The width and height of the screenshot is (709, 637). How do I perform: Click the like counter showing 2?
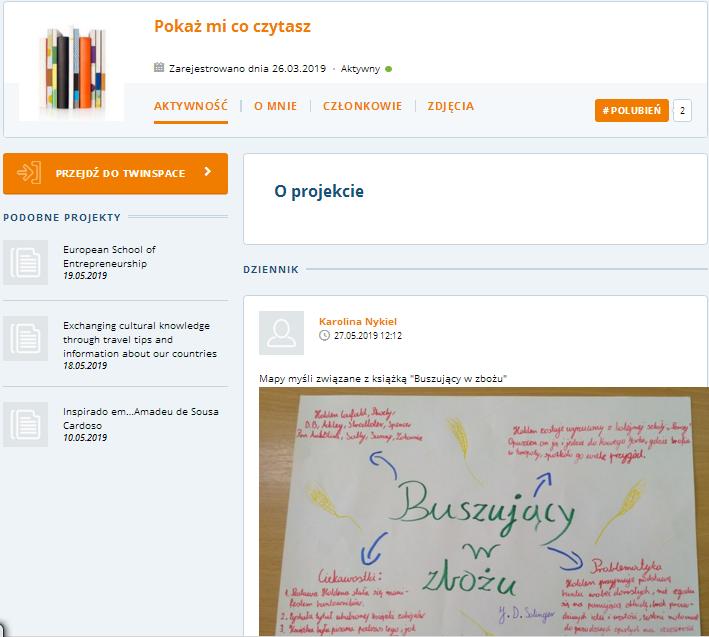tap(682, 110)
